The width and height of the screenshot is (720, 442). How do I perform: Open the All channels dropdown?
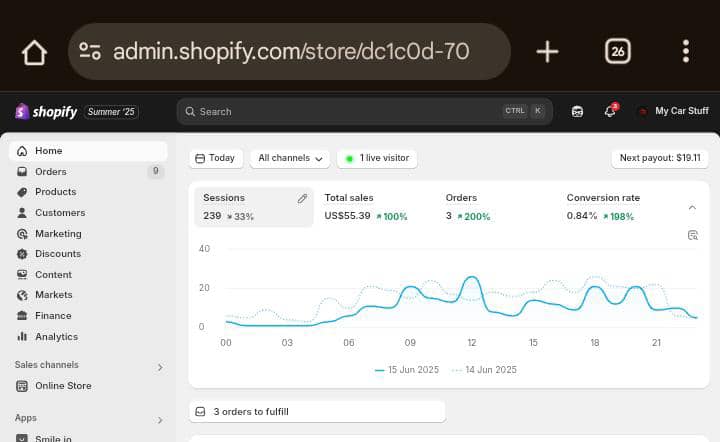coord(290,158)
